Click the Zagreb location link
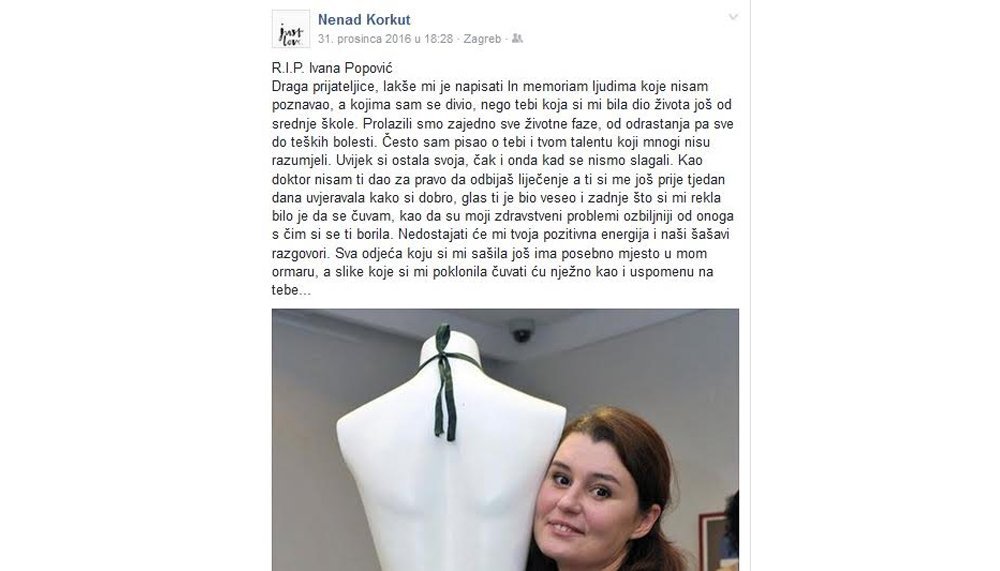 tap(482, 38)
